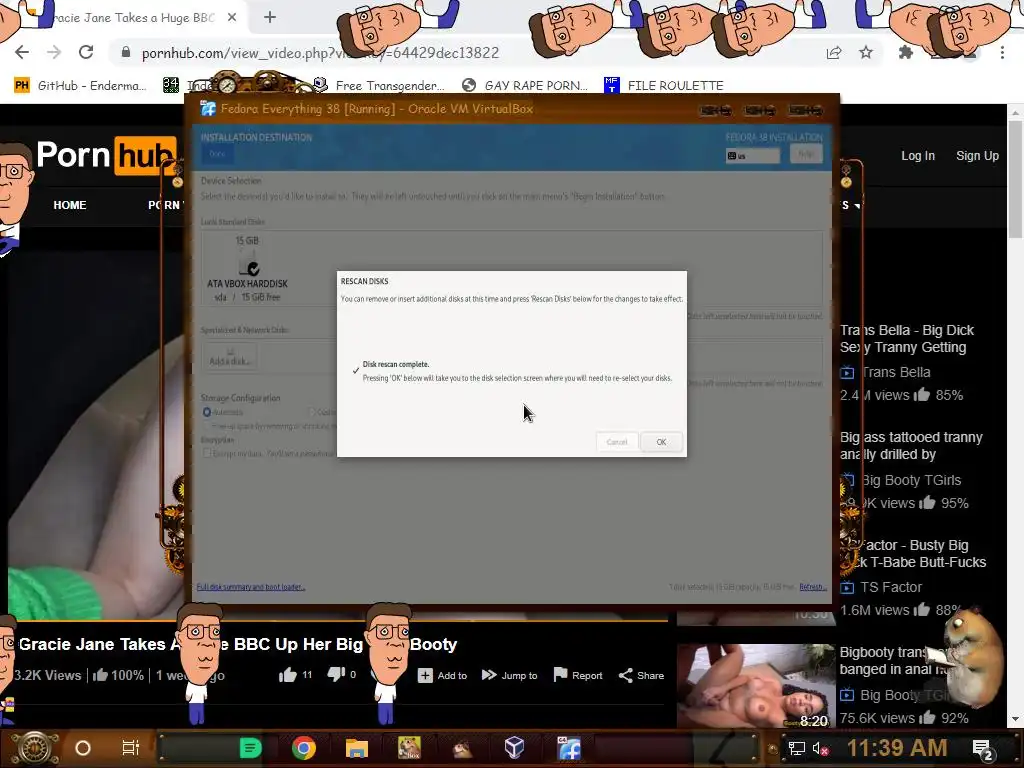Open a new tab with the plus button
The image size is (1024, 768).
(x=270, y=18)
